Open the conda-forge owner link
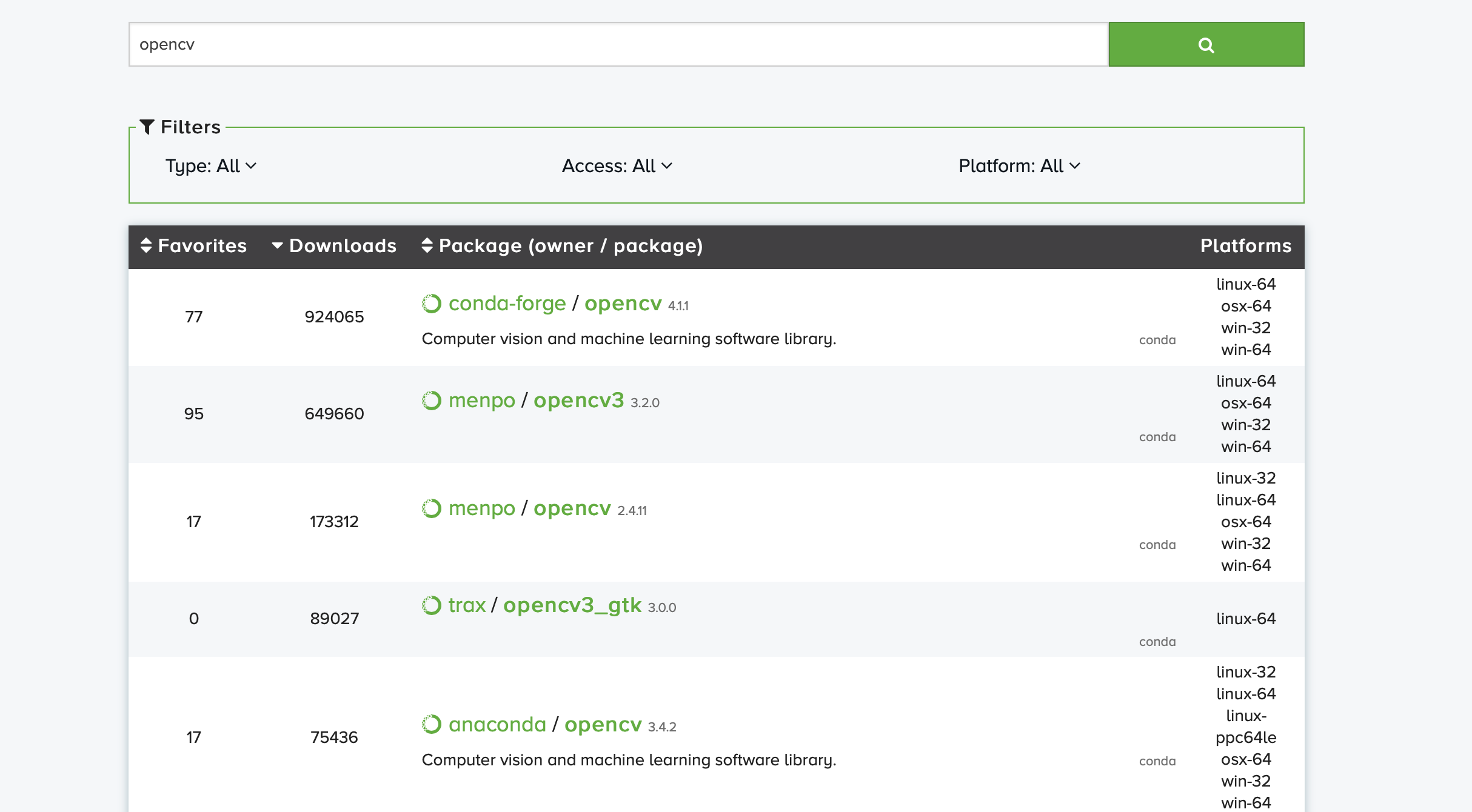The width and height of the screenshot is (1472, 812). pyautogui.click(x=507, y=303)
